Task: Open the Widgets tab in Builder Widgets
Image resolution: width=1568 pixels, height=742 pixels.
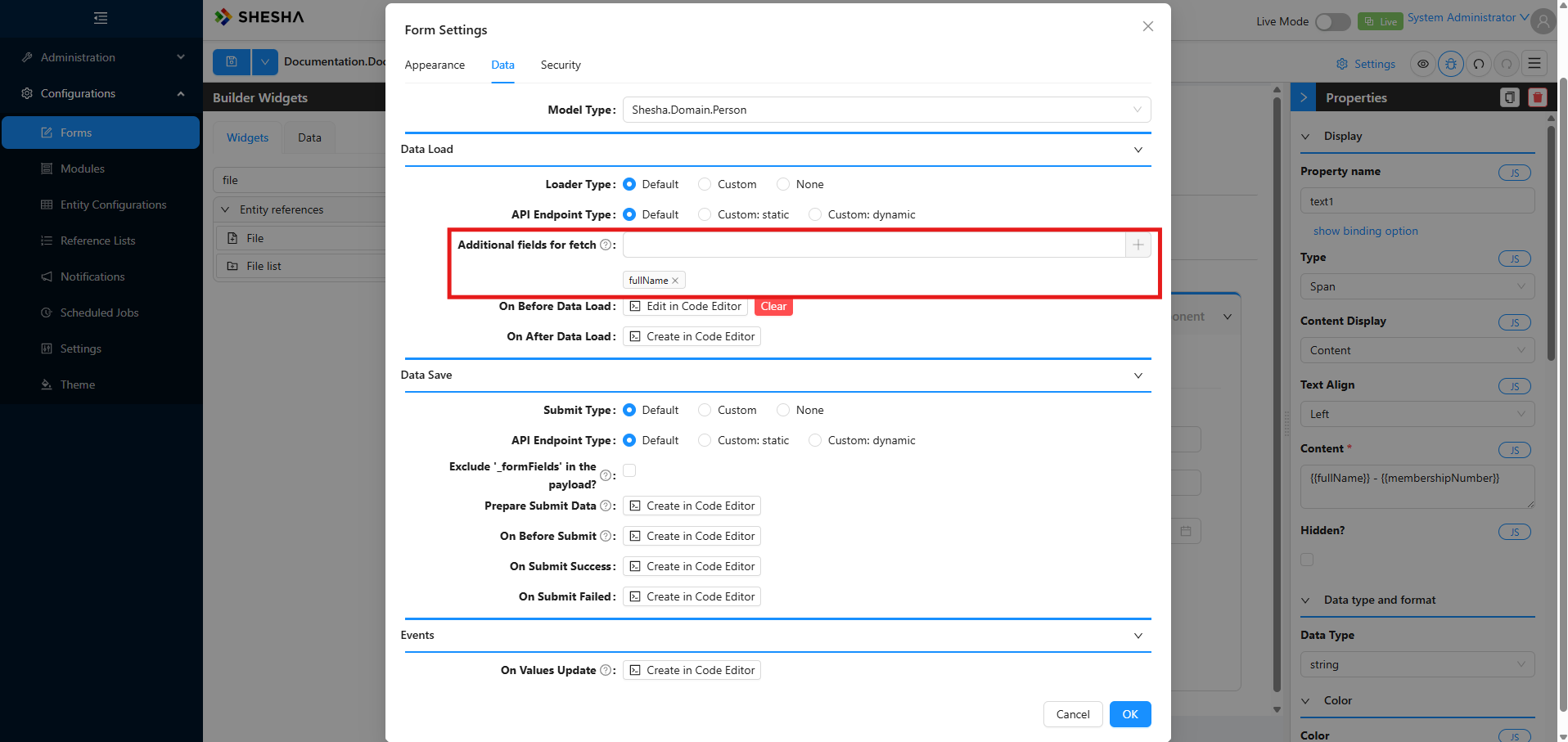Action: click(247, 137)
